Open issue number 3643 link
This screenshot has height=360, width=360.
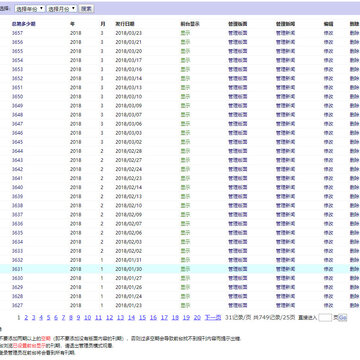click(x=17, y=160)
